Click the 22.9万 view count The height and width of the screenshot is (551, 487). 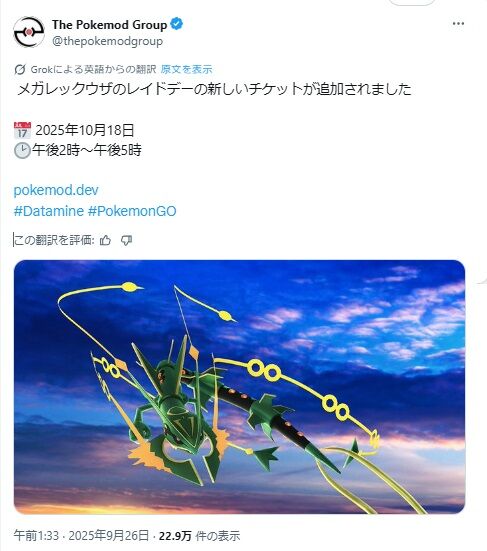click(175, 536)
